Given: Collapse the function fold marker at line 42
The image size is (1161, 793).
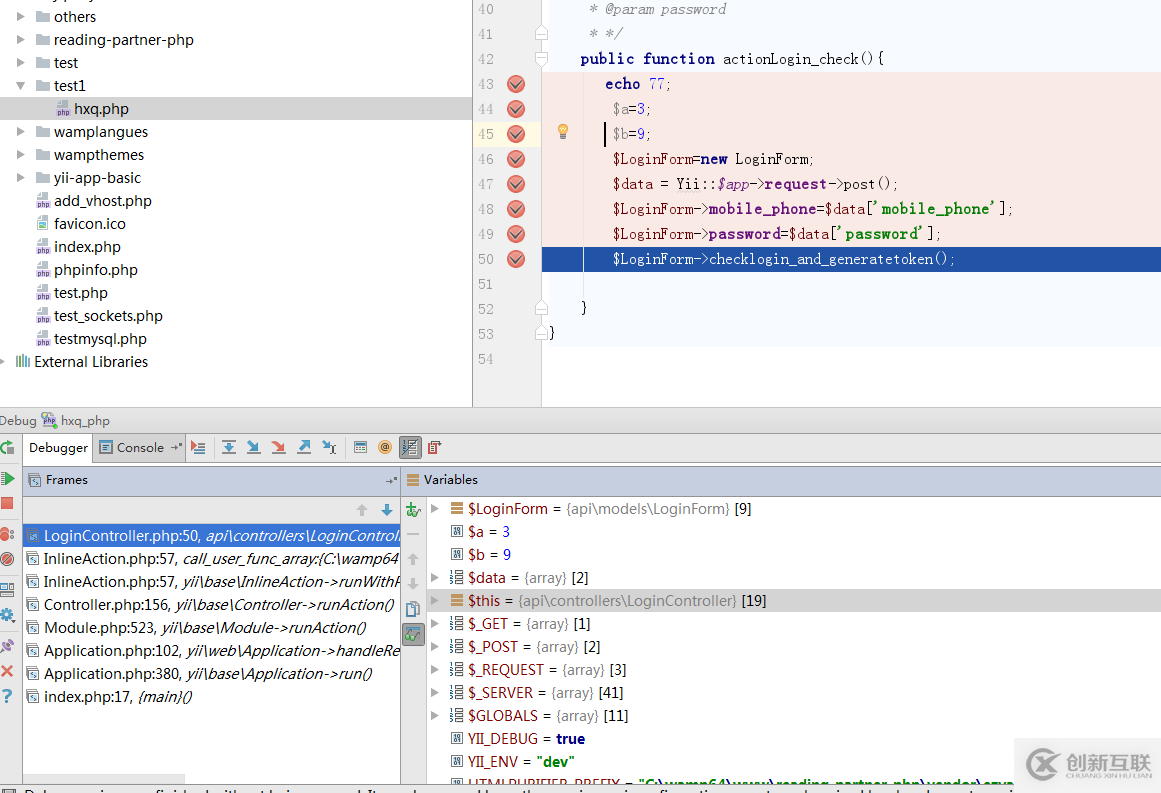Looking at the screenshot, I should tap(541, 59).
